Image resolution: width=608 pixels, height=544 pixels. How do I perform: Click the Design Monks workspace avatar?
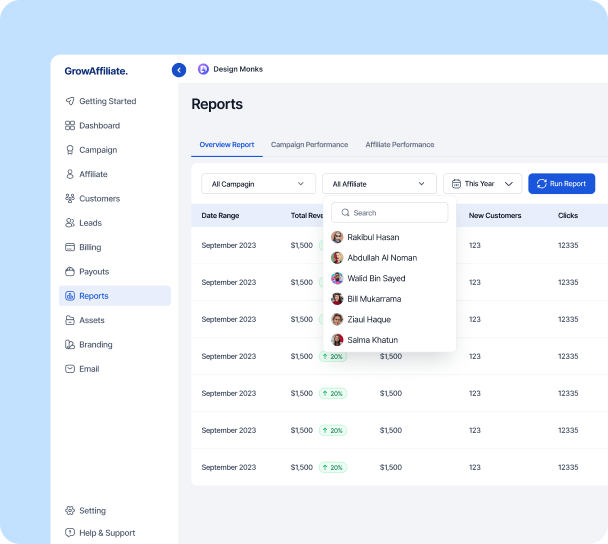204,69
